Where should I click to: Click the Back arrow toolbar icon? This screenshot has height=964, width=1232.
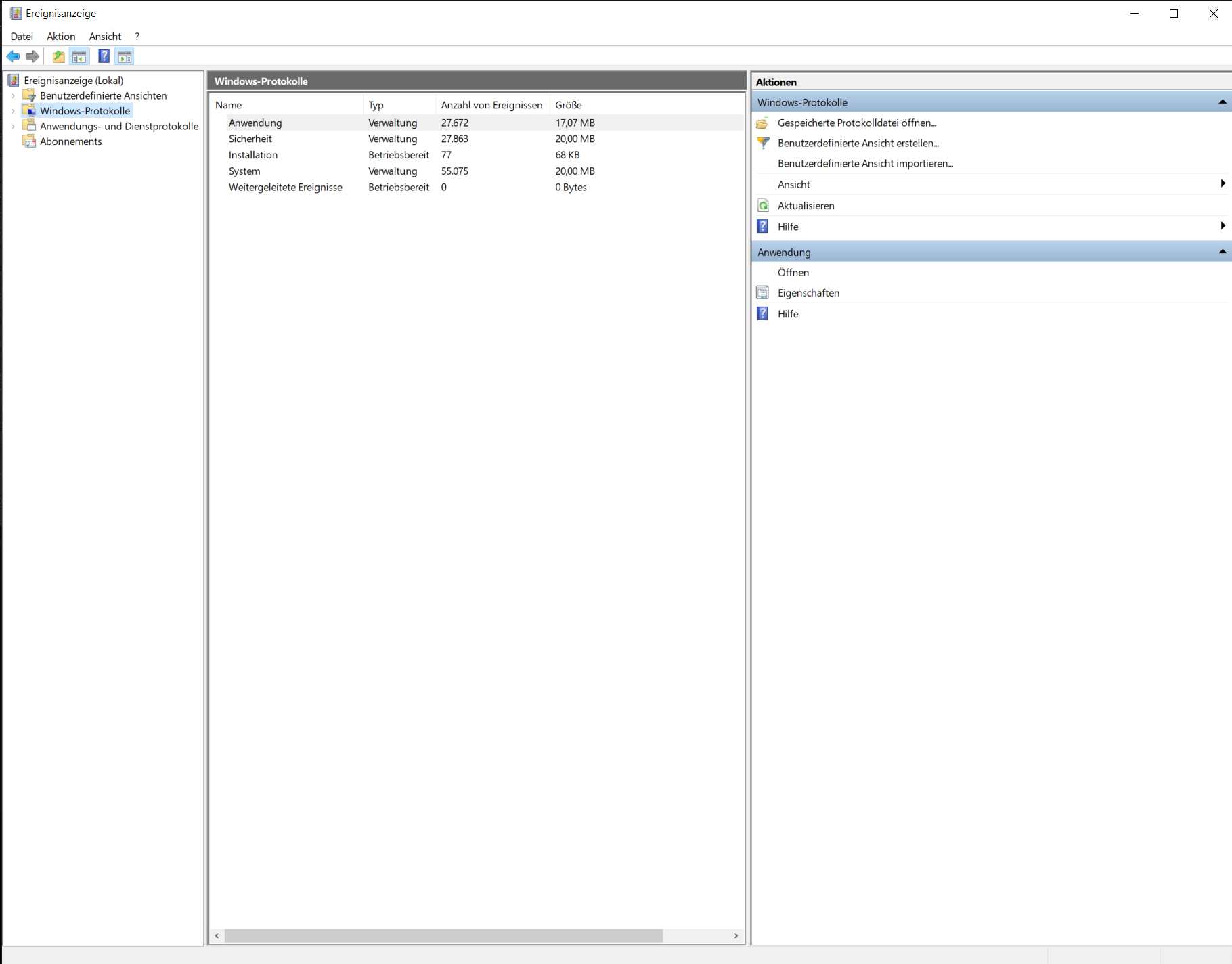tap(13, 57)
